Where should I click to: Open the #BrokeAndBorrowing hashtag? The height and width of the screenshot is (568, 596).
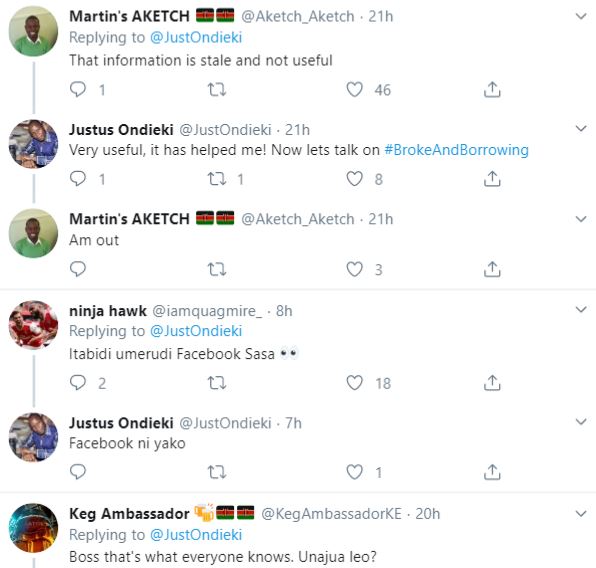click(x=457, y=150)
